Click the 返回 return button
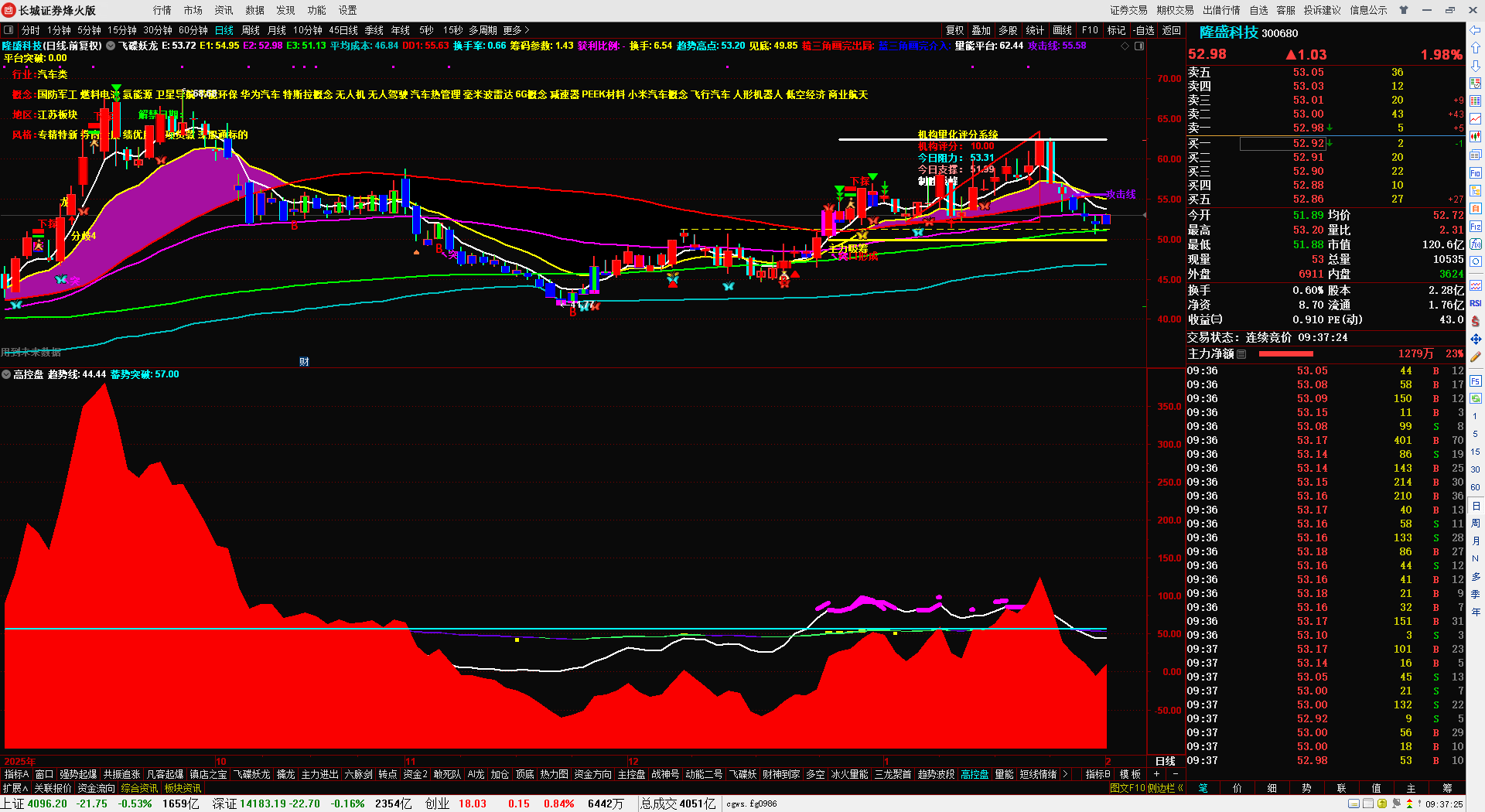1485x812 pixels. [x=1172, y=30]
